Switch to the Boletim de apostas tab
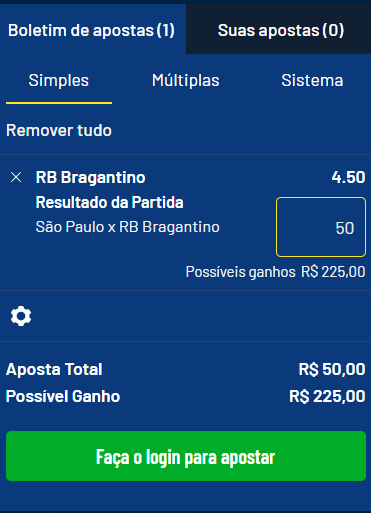The image size is (371, 513). (91, 31)
